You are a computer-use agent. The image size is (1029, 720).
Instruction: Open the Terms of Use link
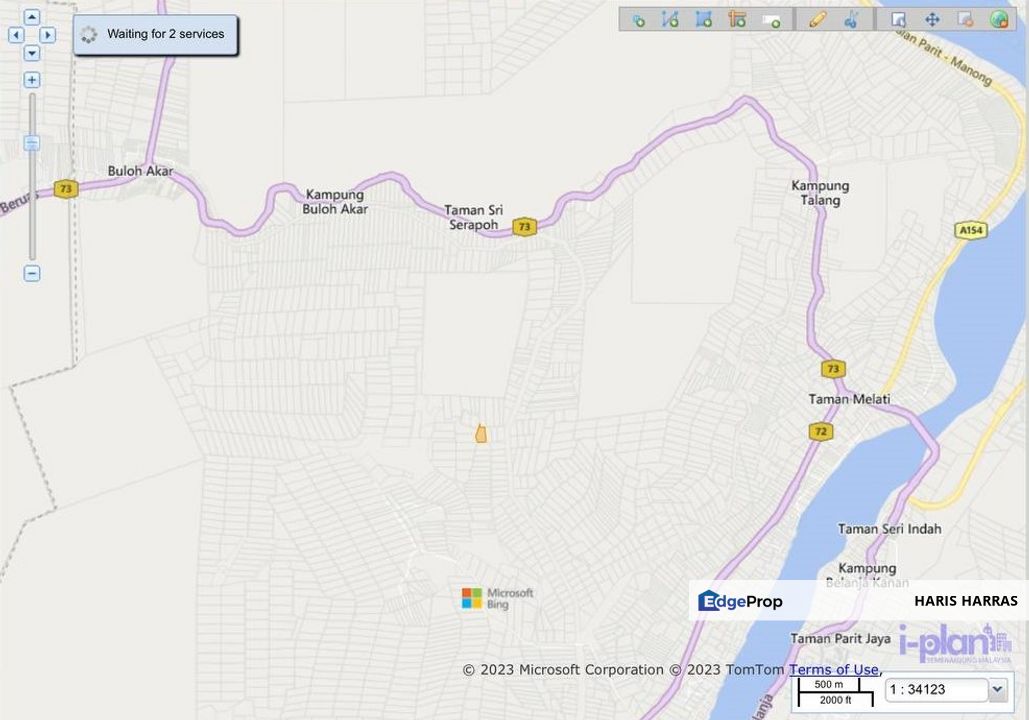[834, 669]
